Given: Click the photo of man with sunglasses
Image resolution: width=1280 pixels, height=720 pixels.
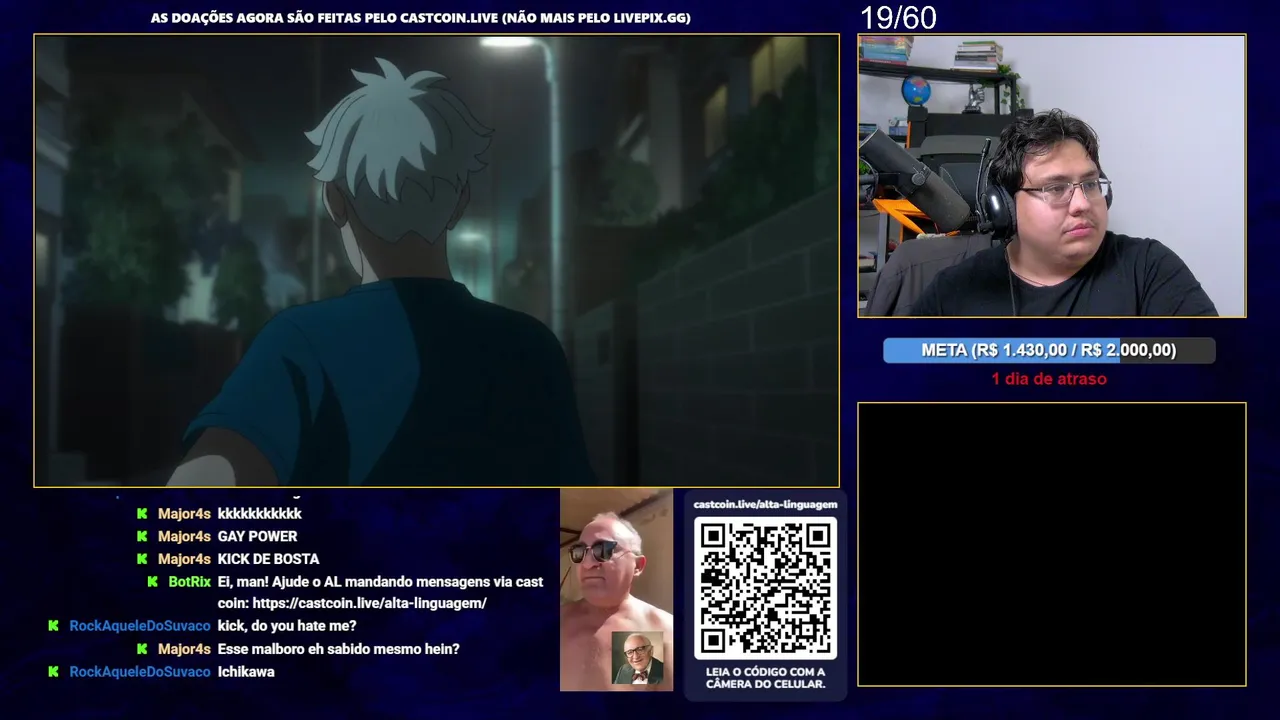Looking at the screenshot, I should click(616, 590).
